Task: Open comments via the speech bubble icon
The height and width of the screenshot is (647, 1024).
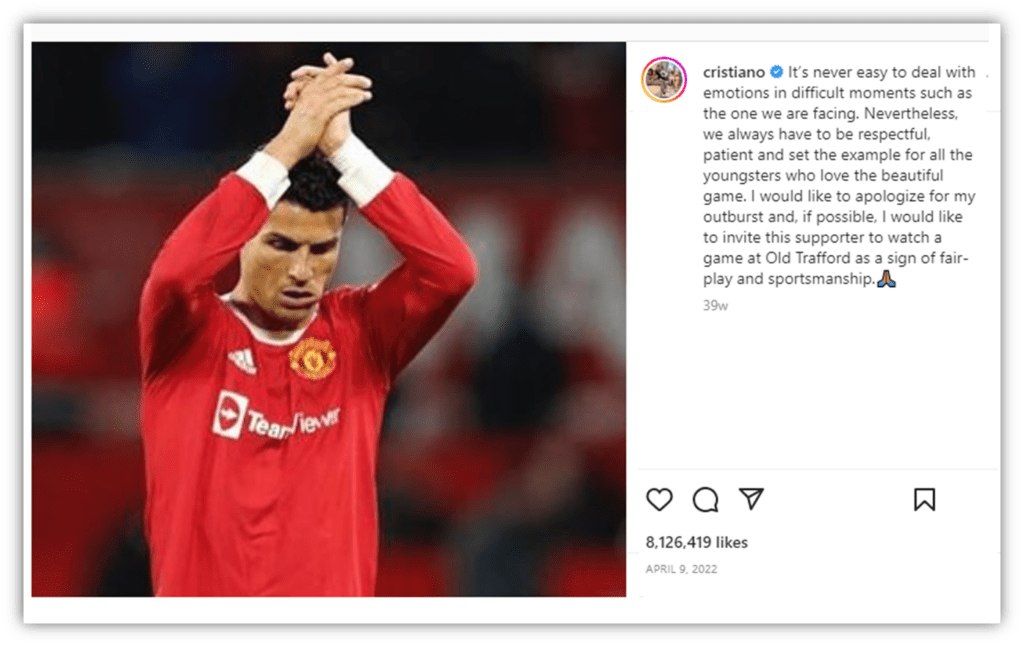Action: point(705,500)
